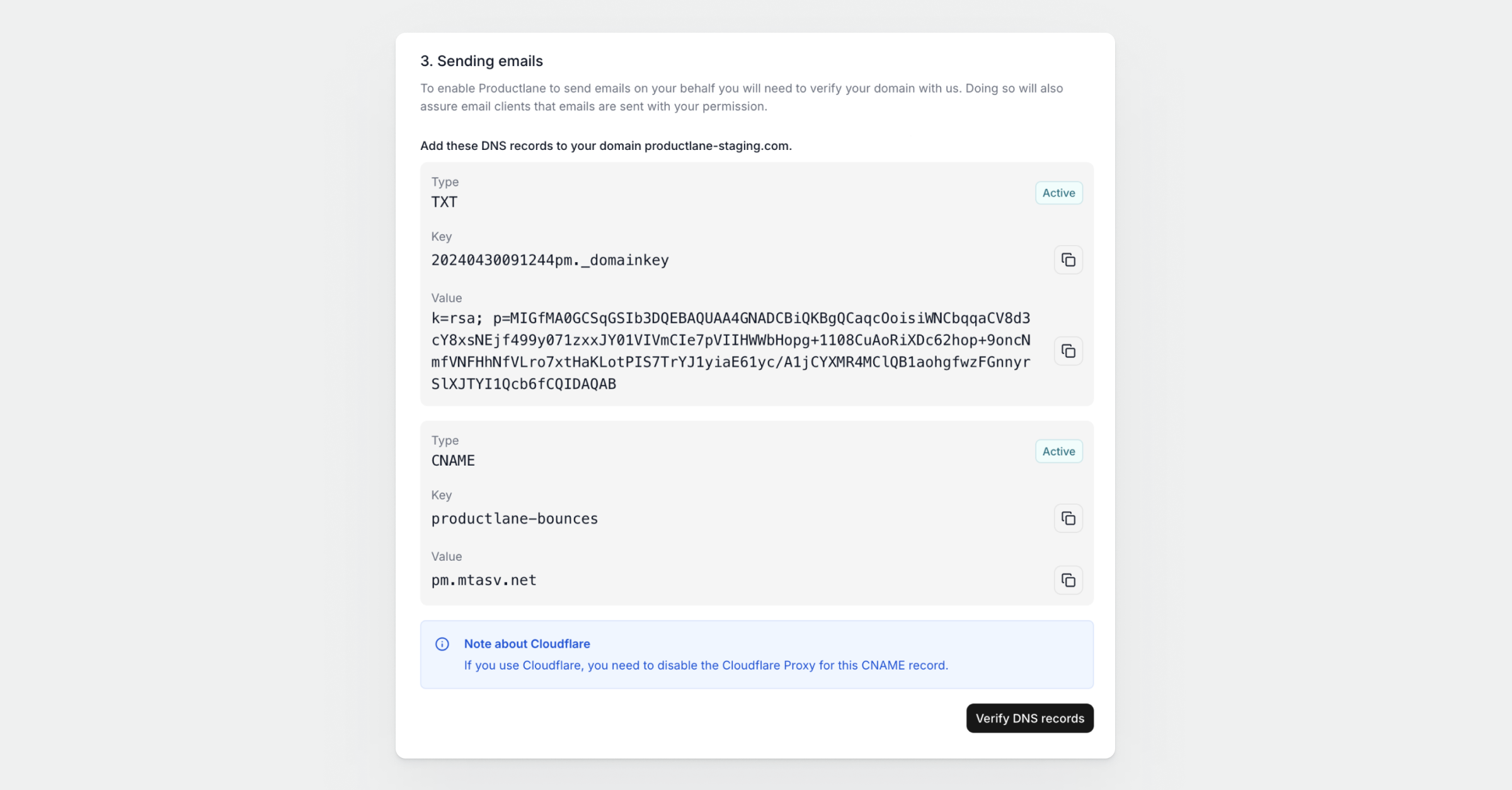Click the Cloudflare Proxy disable instruction text
This screenshot has width=1512, height=790.
point(706,665)
